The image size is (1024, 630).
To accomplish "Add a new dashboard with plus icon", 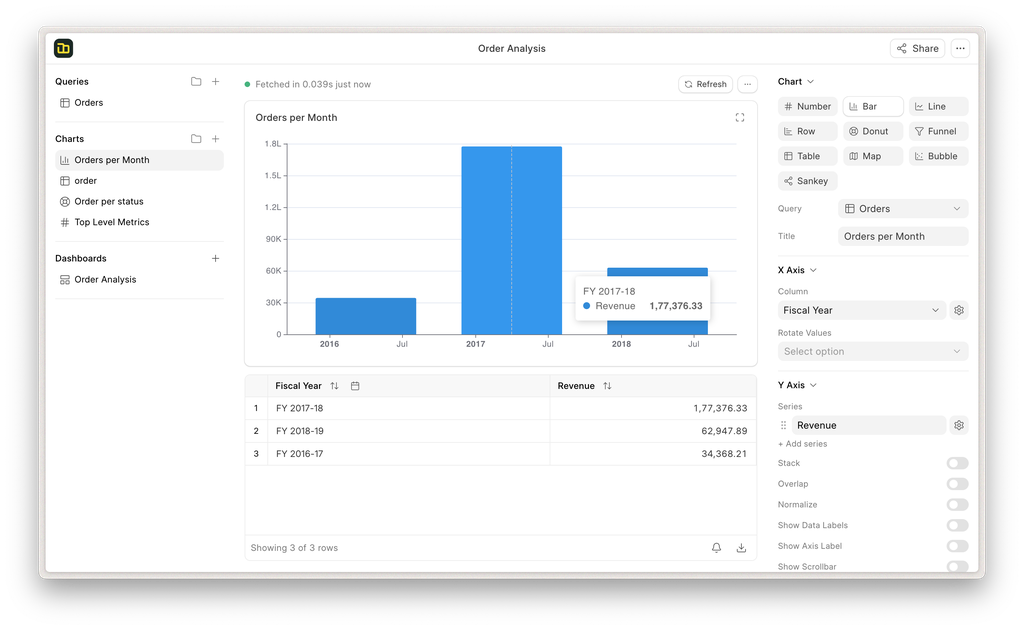I will (216, 258).
